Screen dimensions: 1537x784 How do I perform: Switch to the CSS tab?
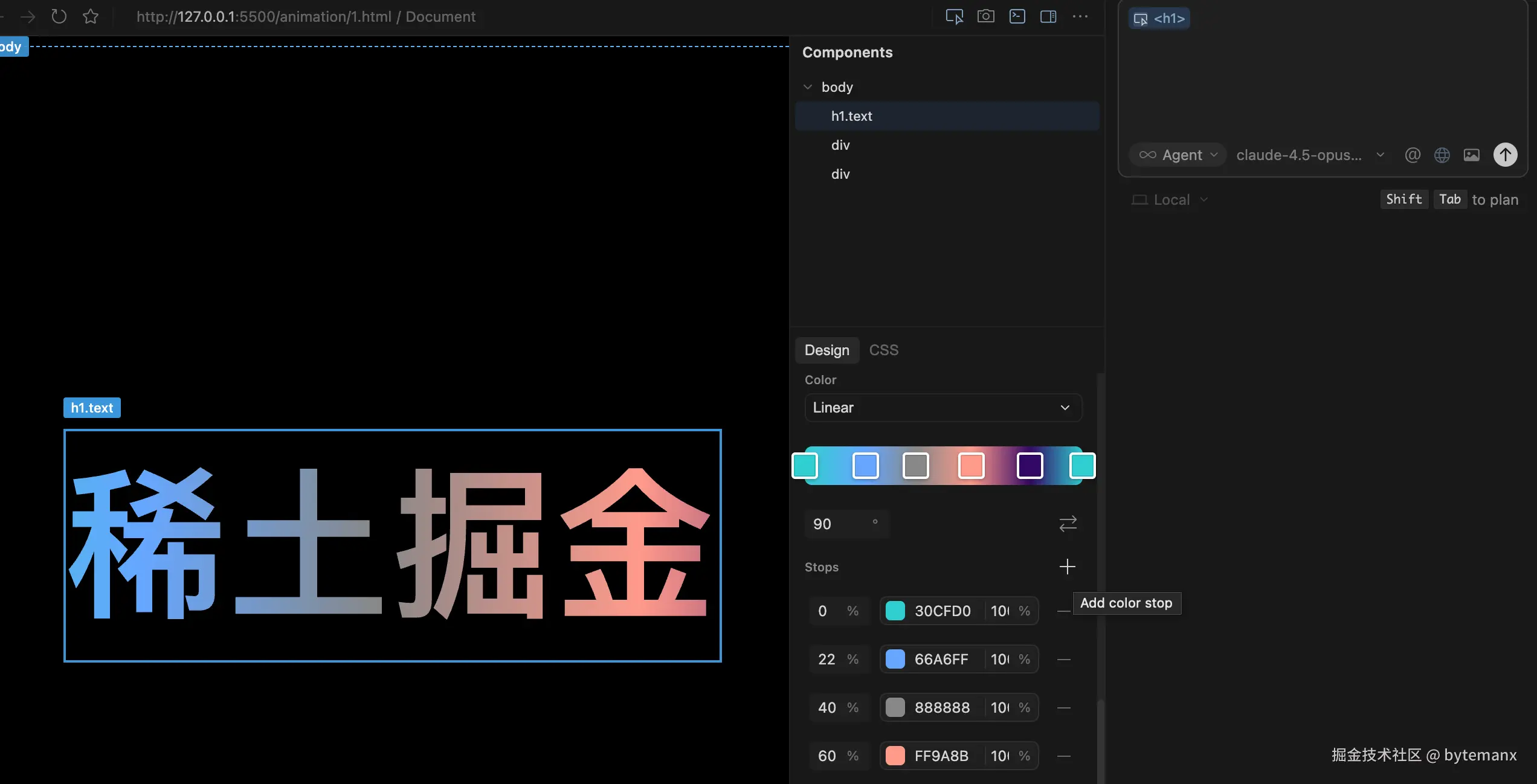[x=883, y=350]
